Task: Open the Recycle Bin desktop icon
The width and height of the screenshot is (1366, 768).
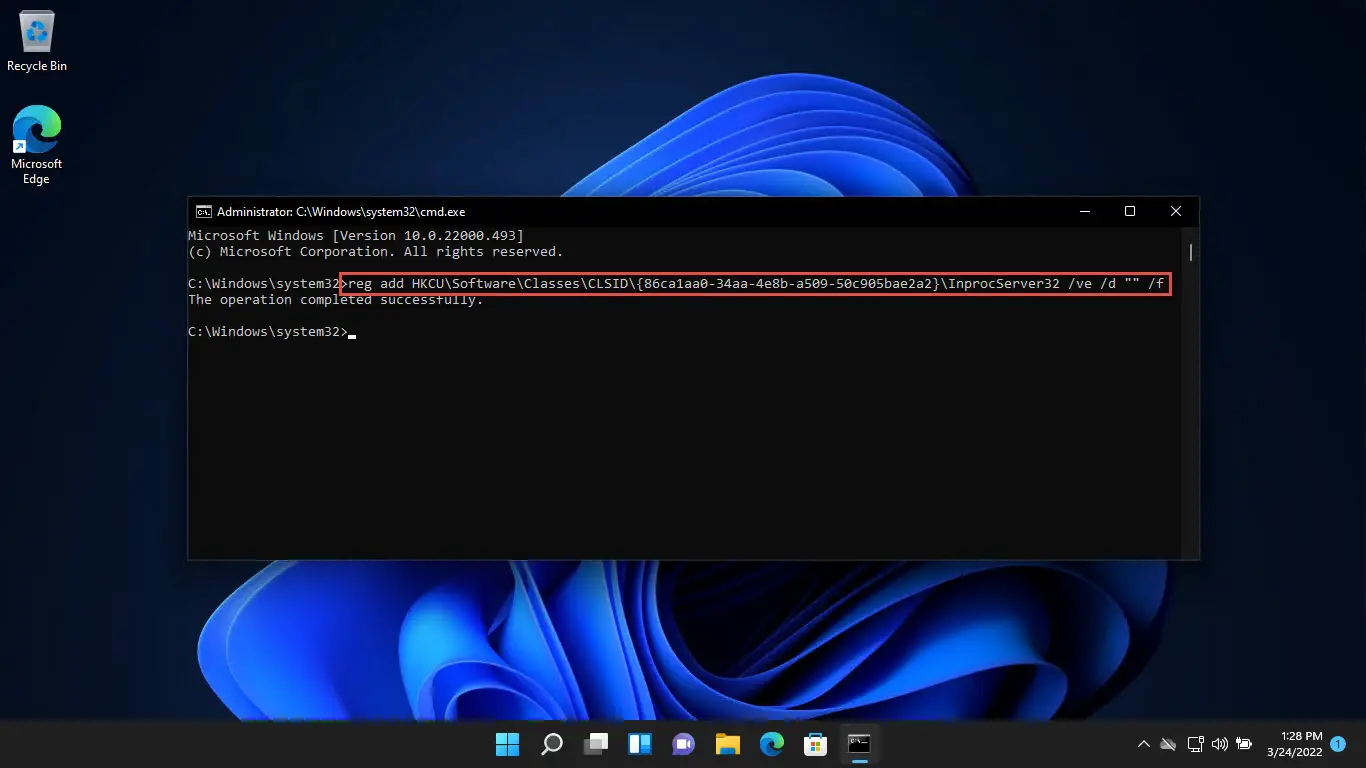Action: tap(37, 42)
